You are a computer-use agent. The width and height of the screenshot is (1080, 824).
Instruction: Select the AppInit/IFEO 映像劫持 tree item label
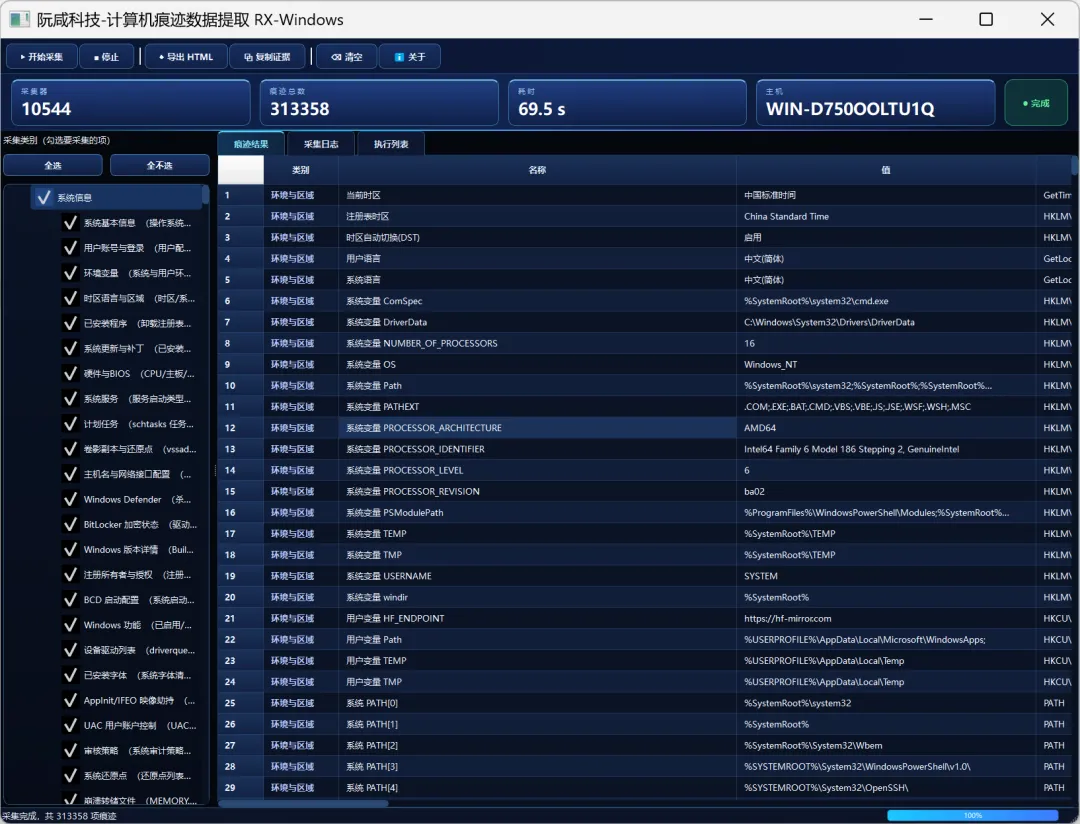tap(139, 701)
